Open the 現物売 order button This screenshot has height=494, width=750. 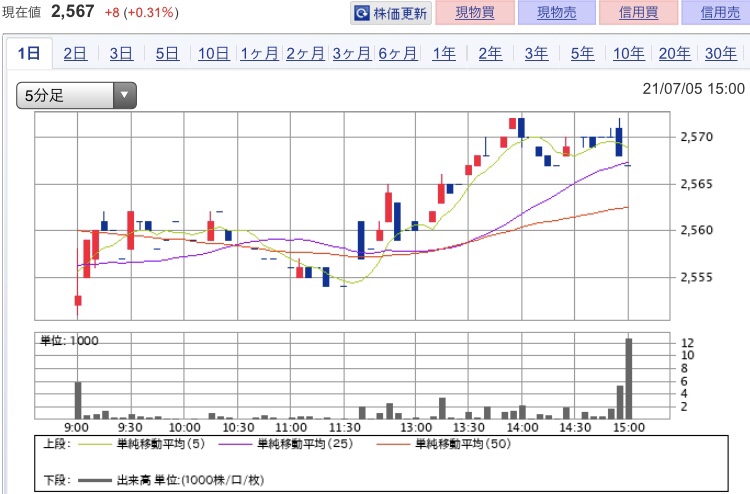557,12
